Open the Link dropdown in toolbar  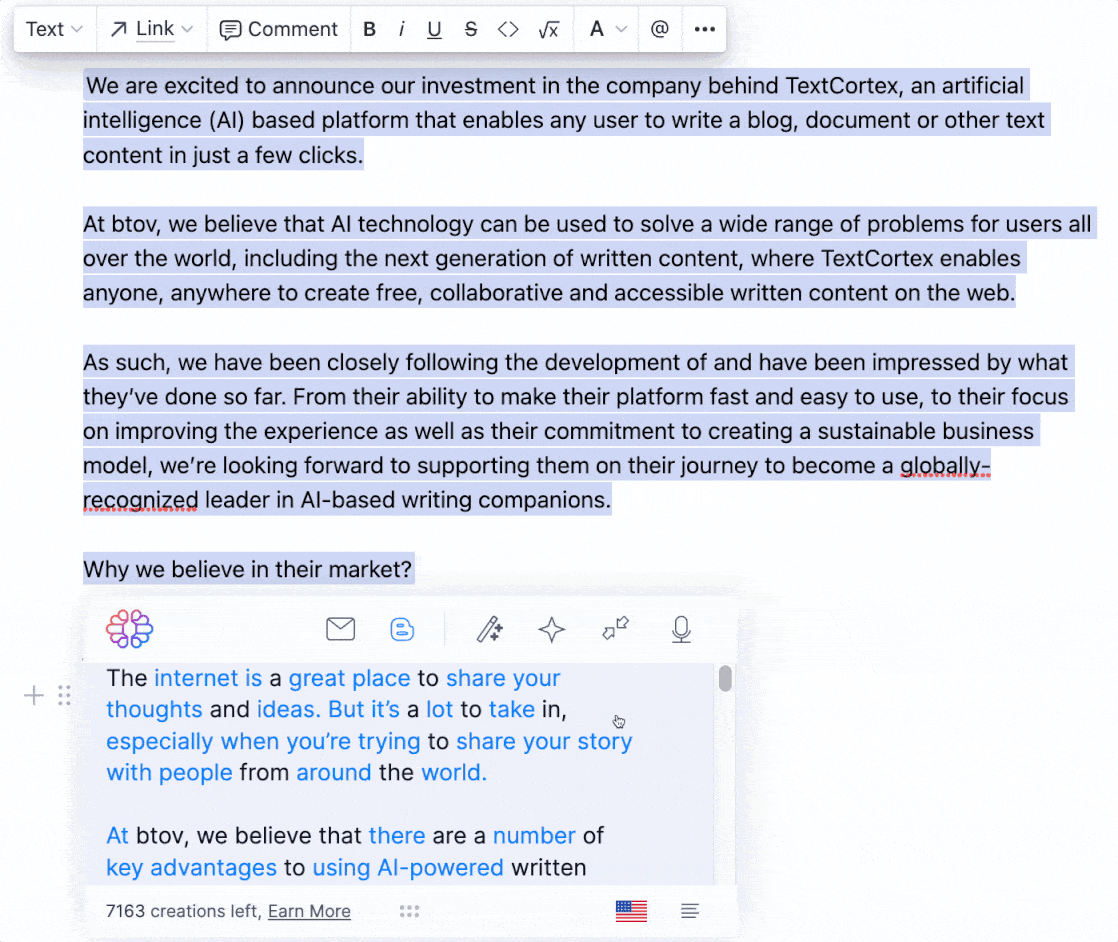click(152, 29)
